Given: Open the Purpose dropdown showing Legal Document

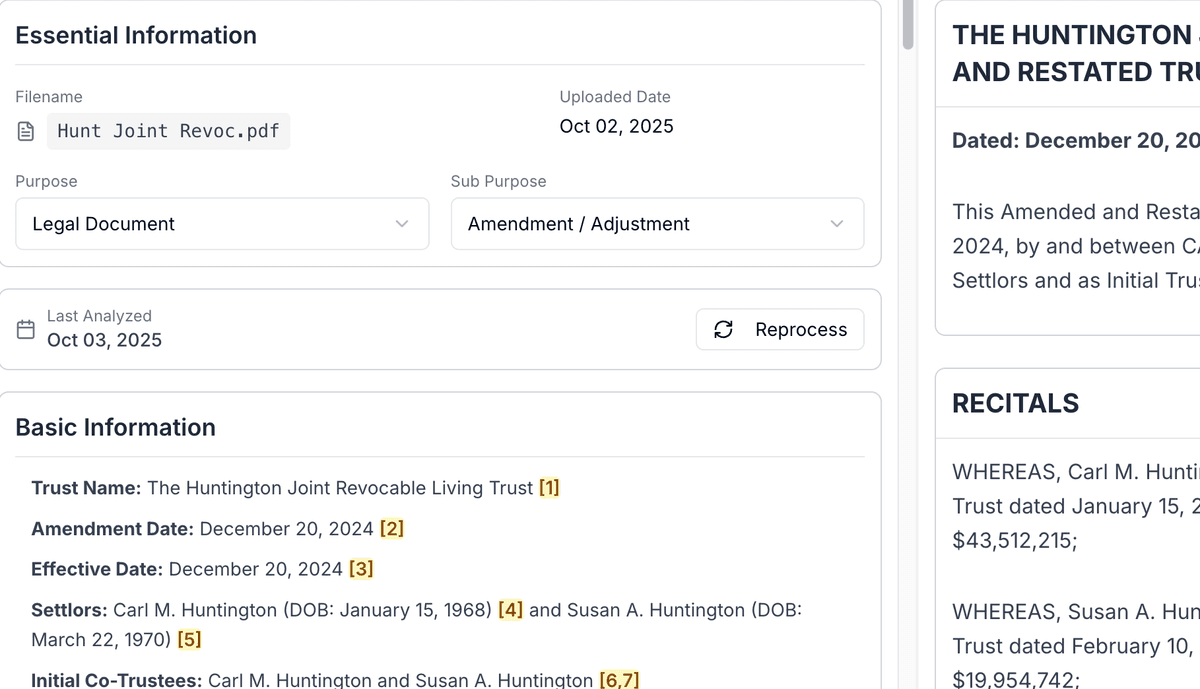Looking at the screenshot, I should (x=220, y=224).
